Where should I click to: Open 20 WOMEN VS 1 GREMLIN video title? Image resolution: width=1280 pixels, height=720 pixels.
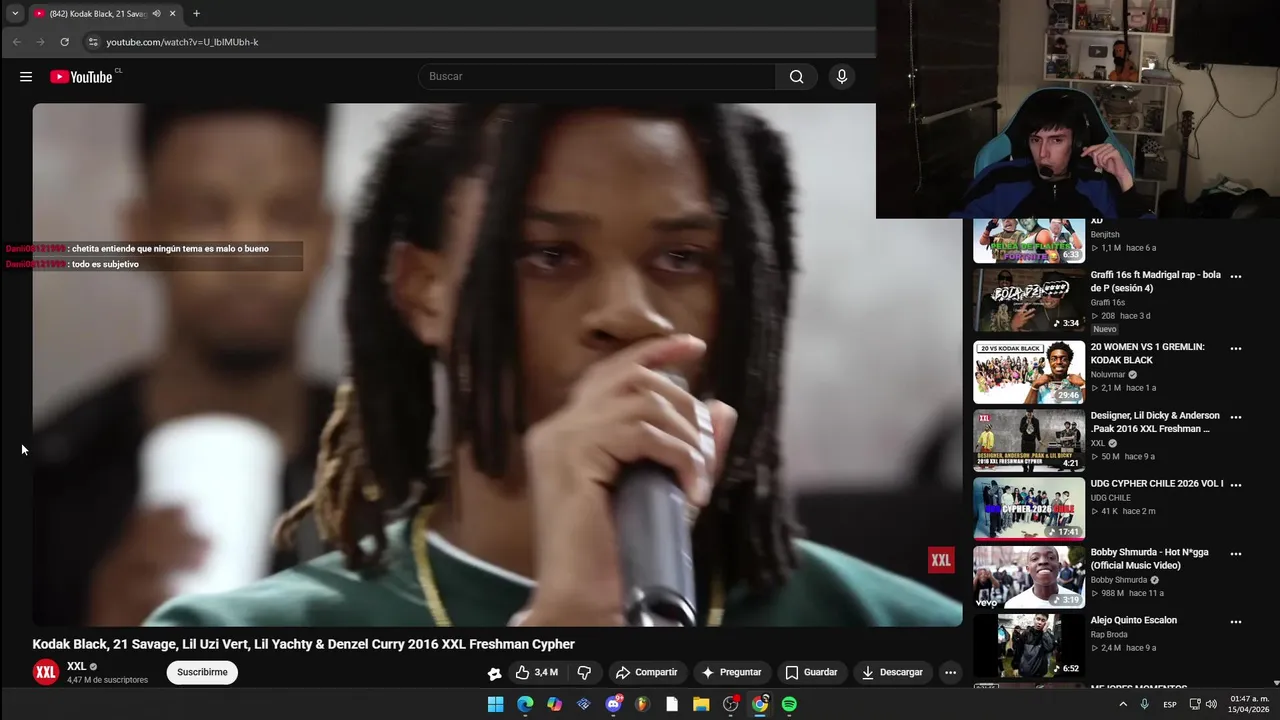click(x=1147, y=354)
